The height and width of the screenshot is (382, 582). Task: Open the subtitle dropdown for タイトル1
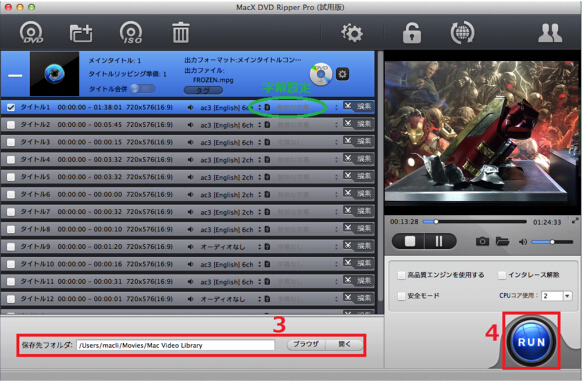click(x=336, y=108)
